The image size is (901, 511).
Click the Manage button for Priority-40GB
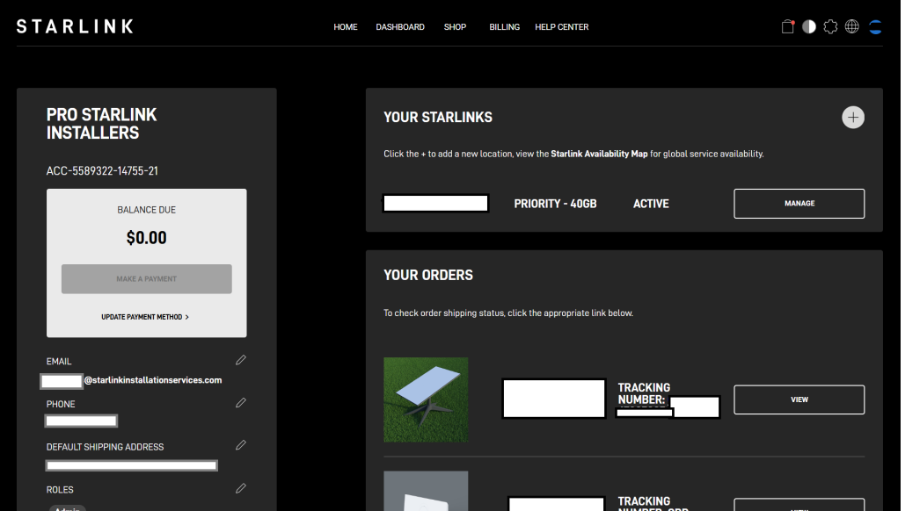(x=799, y=203)
